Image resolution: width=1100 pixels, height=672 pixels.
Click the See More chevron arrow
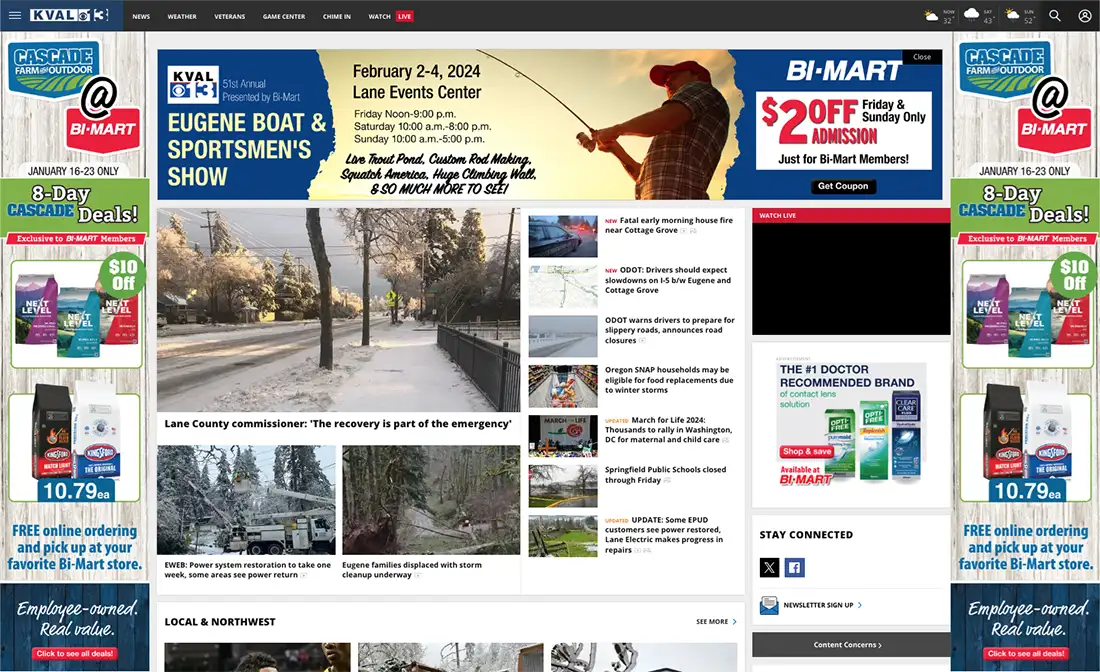pos(735,621)
